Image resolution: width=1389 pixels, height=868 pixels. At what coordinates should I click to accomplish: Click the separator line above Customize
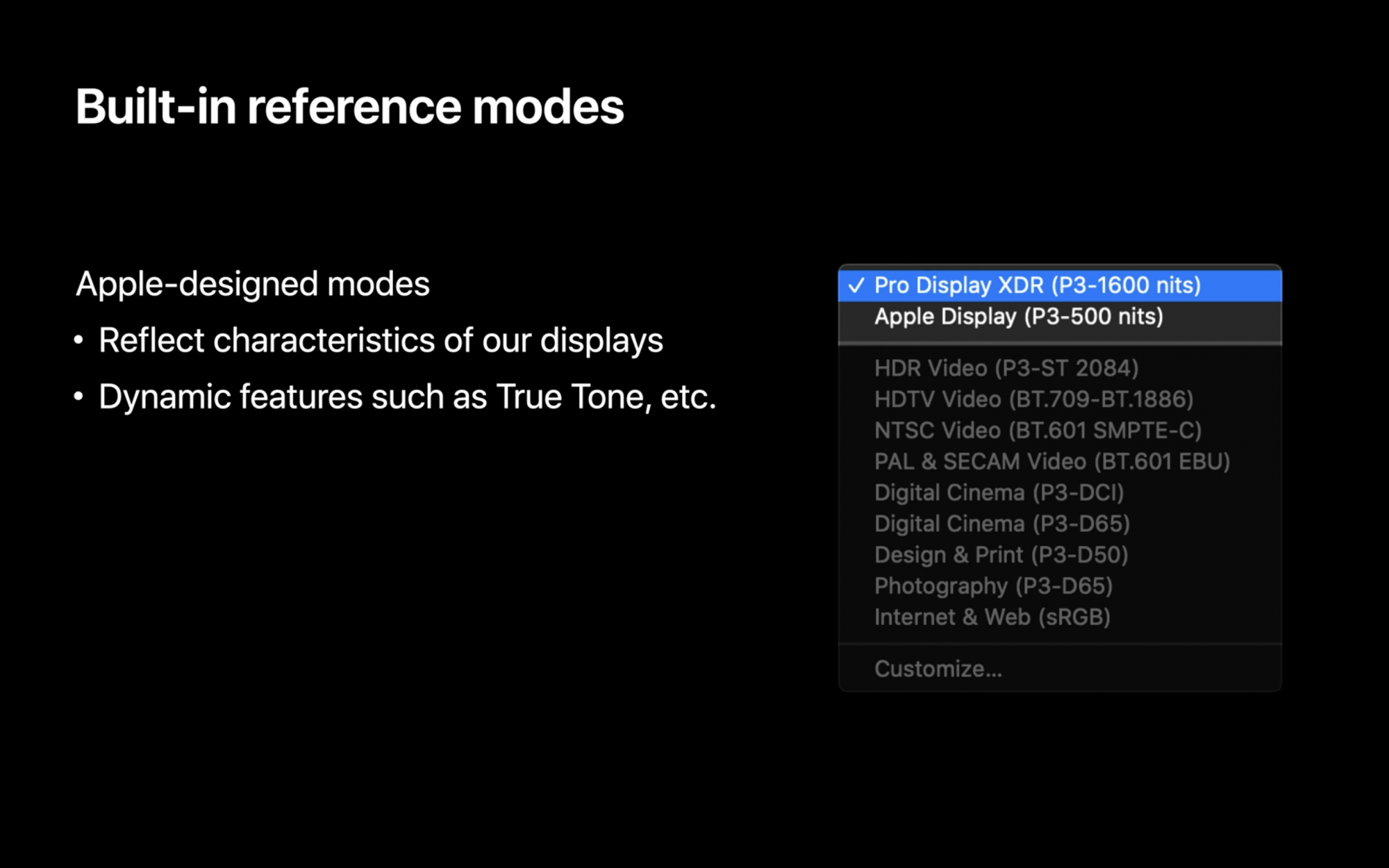(1060, 644)
